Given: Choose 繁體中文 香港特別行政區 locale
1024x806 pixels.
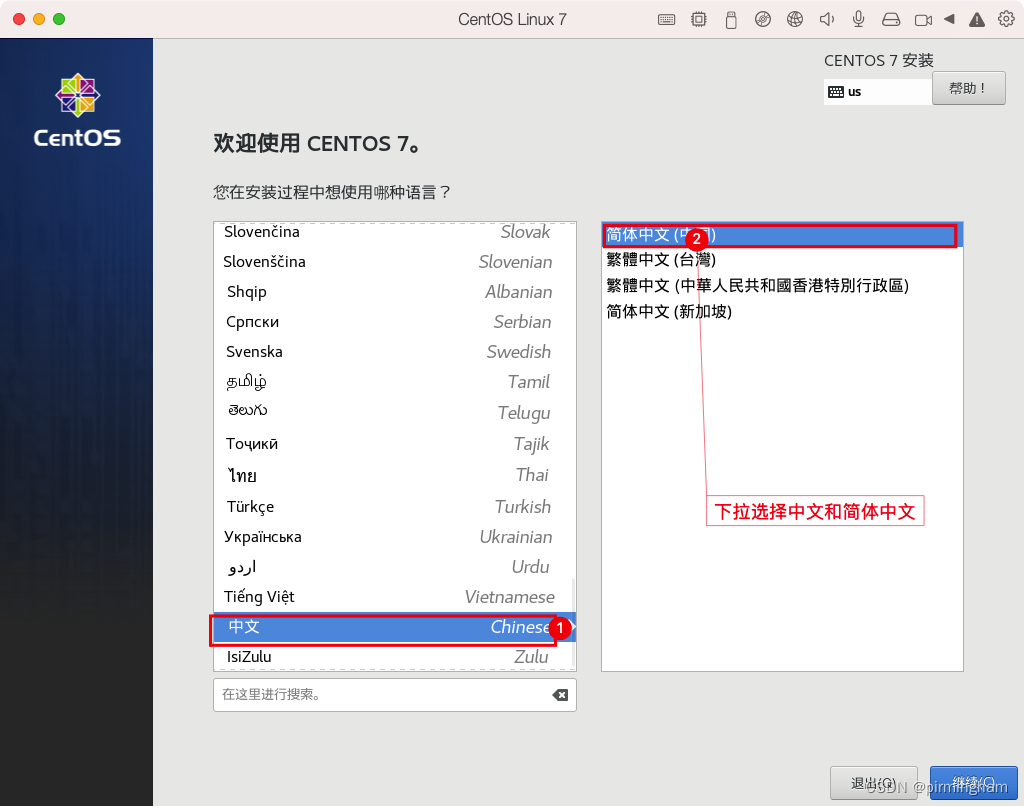Looking at the screenshot, I should (x=782, y=285).
